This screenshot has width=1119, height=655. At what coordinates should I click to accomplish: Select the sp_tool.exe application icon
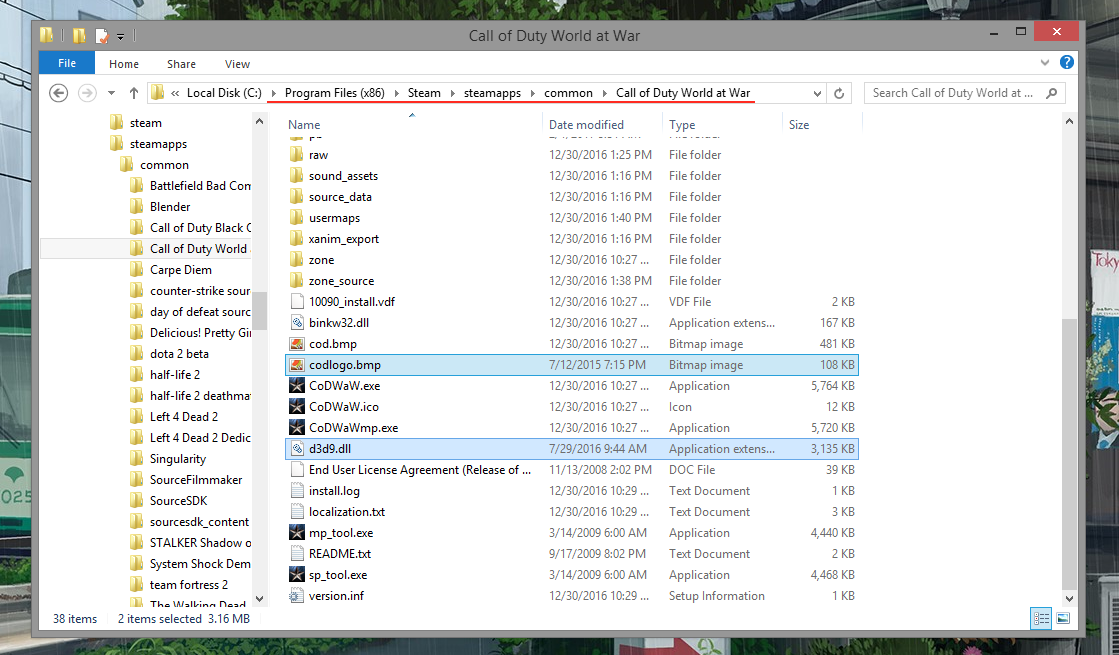(x=297, y=574)
